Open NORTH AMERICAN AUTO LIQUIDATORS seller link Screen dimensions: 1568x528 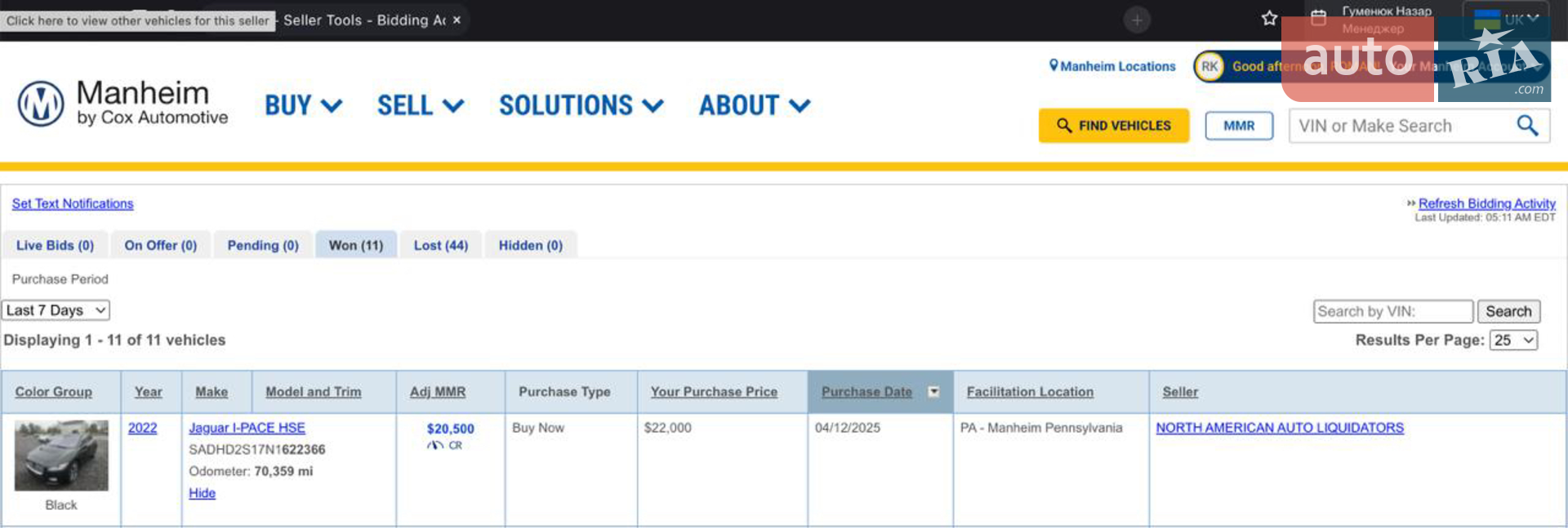pos(1280,428)
